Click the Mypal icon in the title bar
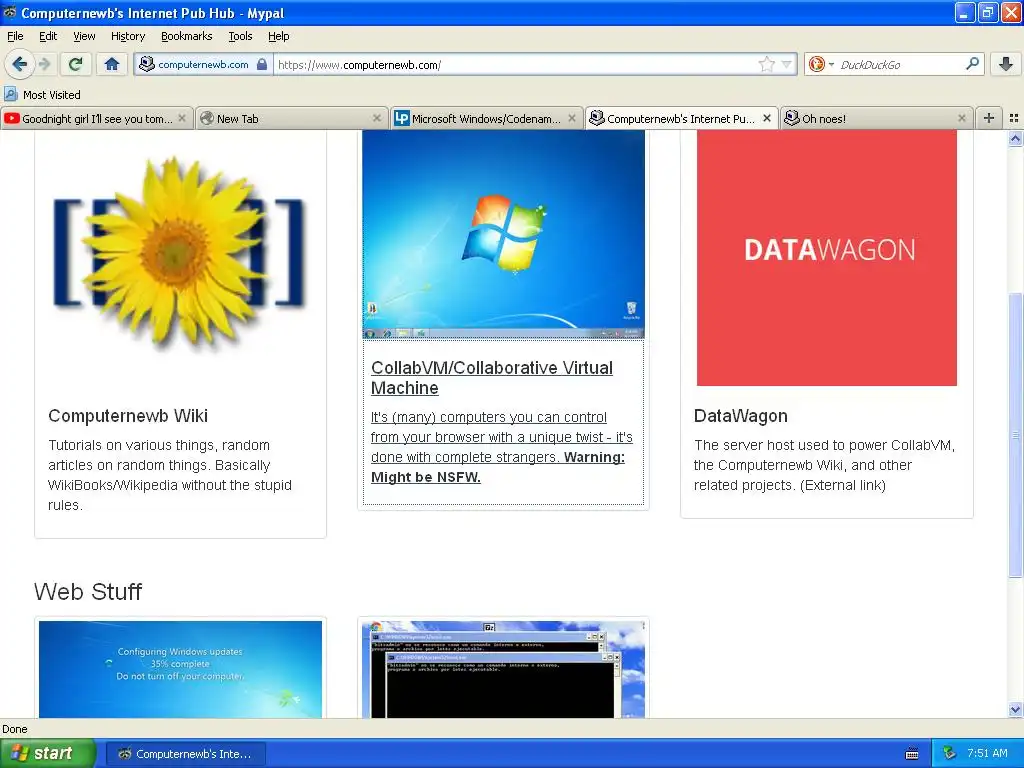This screenshot has width=1024, height=768. (9, 12)
